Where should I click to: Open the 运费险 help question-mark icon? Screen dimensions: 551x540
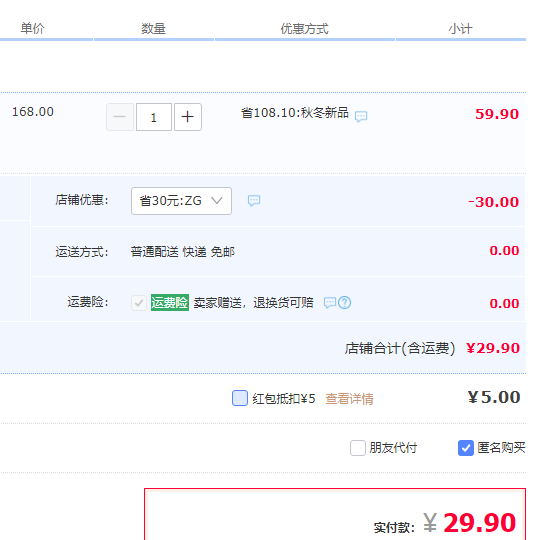coord(344,302)
